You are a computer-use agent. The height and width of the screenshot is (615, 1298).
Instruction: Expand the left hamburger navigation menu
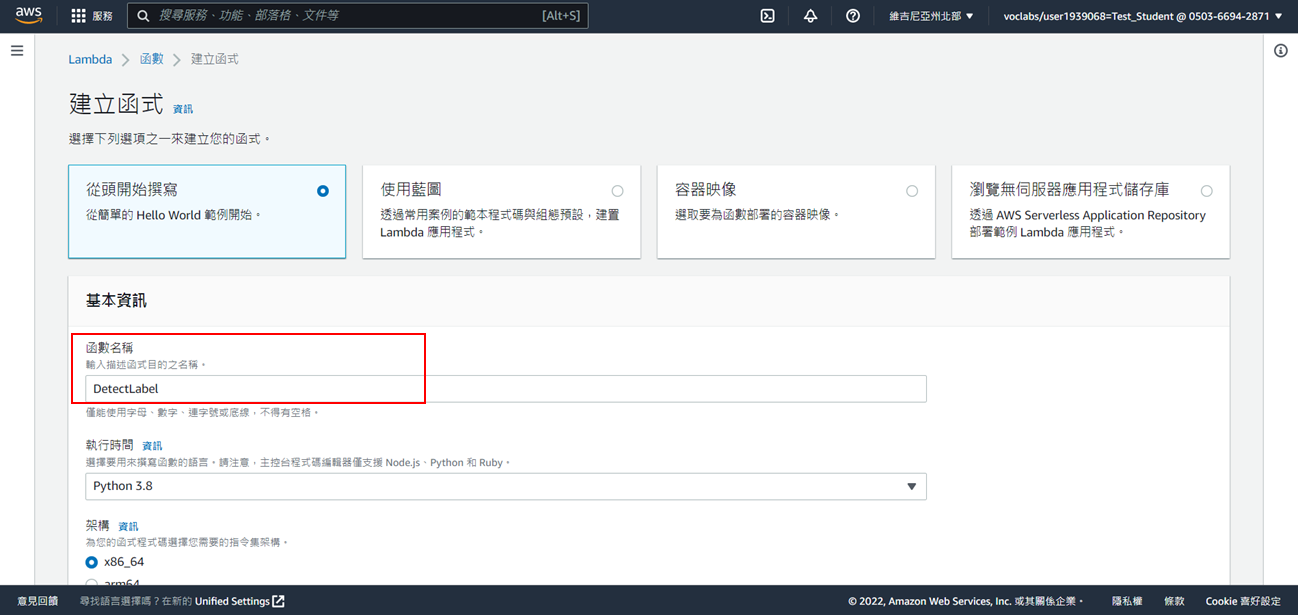point(17,50)
